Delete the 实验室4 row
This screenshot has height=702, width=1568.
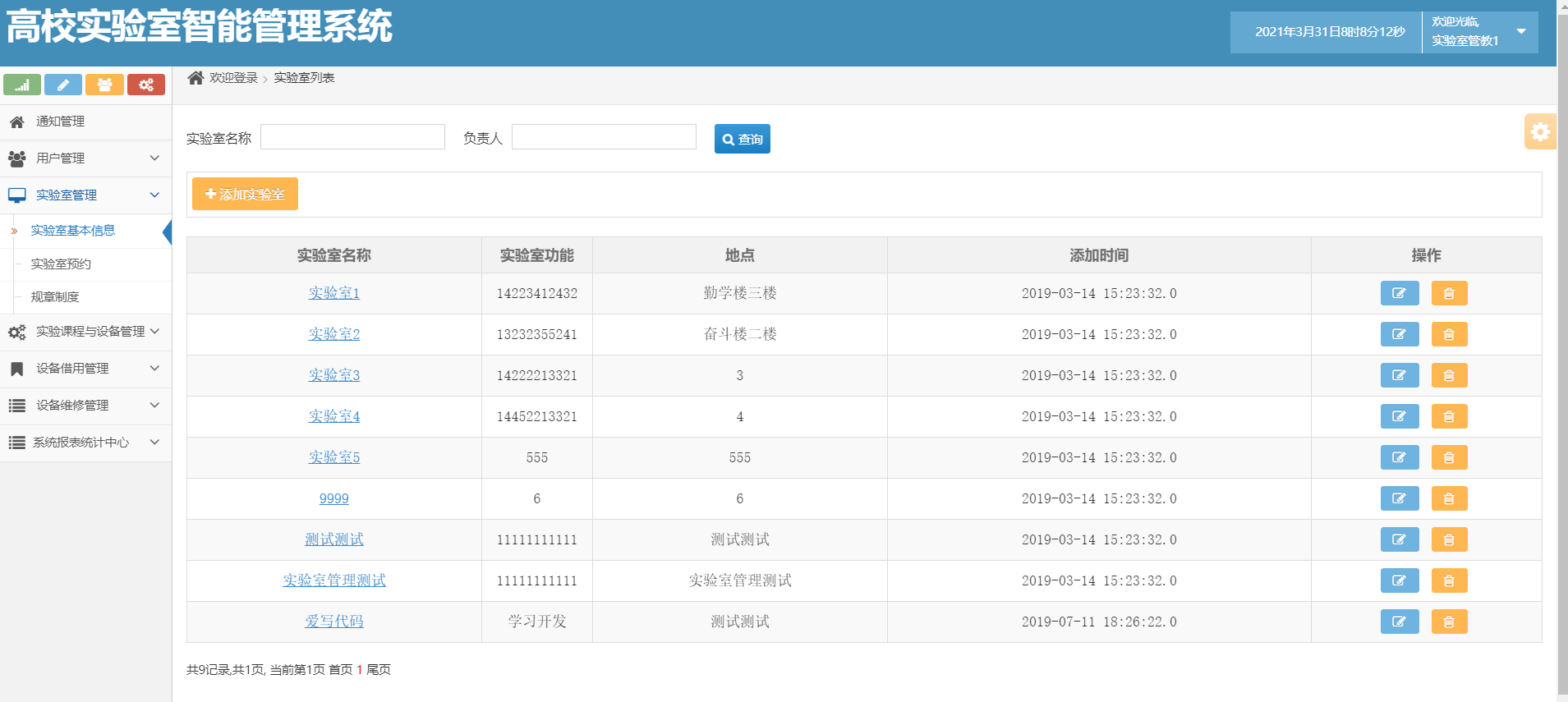click(x=1449, y=416)
